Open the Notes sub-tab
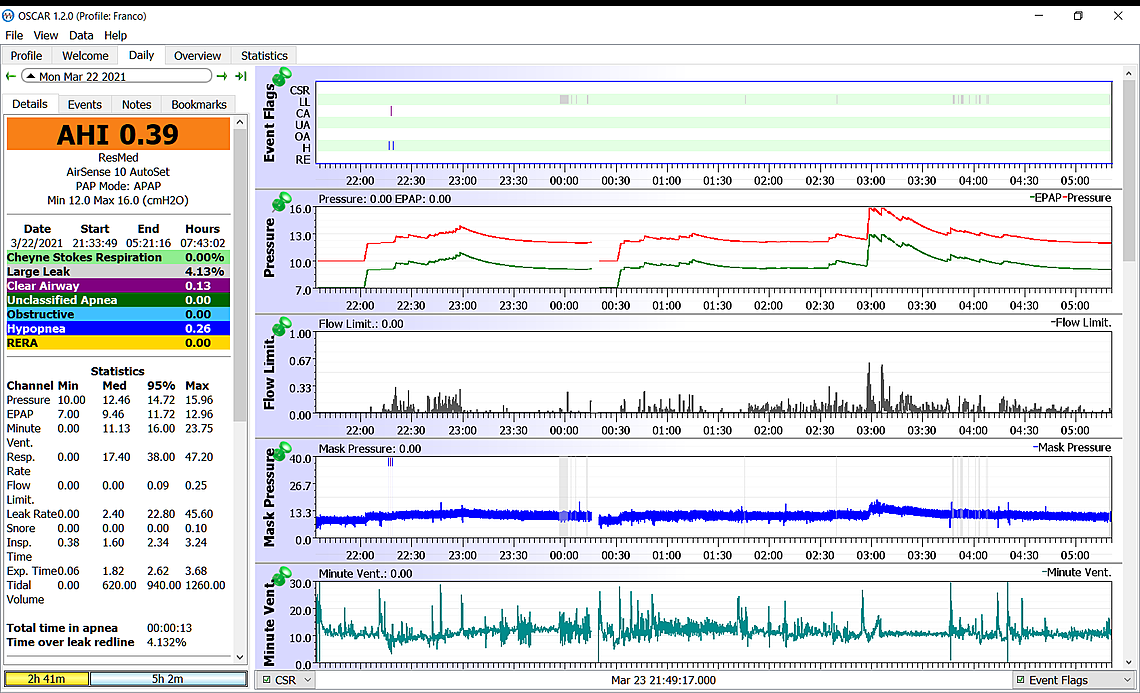Viewport: 1140px width, 693px height. pos(136,105)
